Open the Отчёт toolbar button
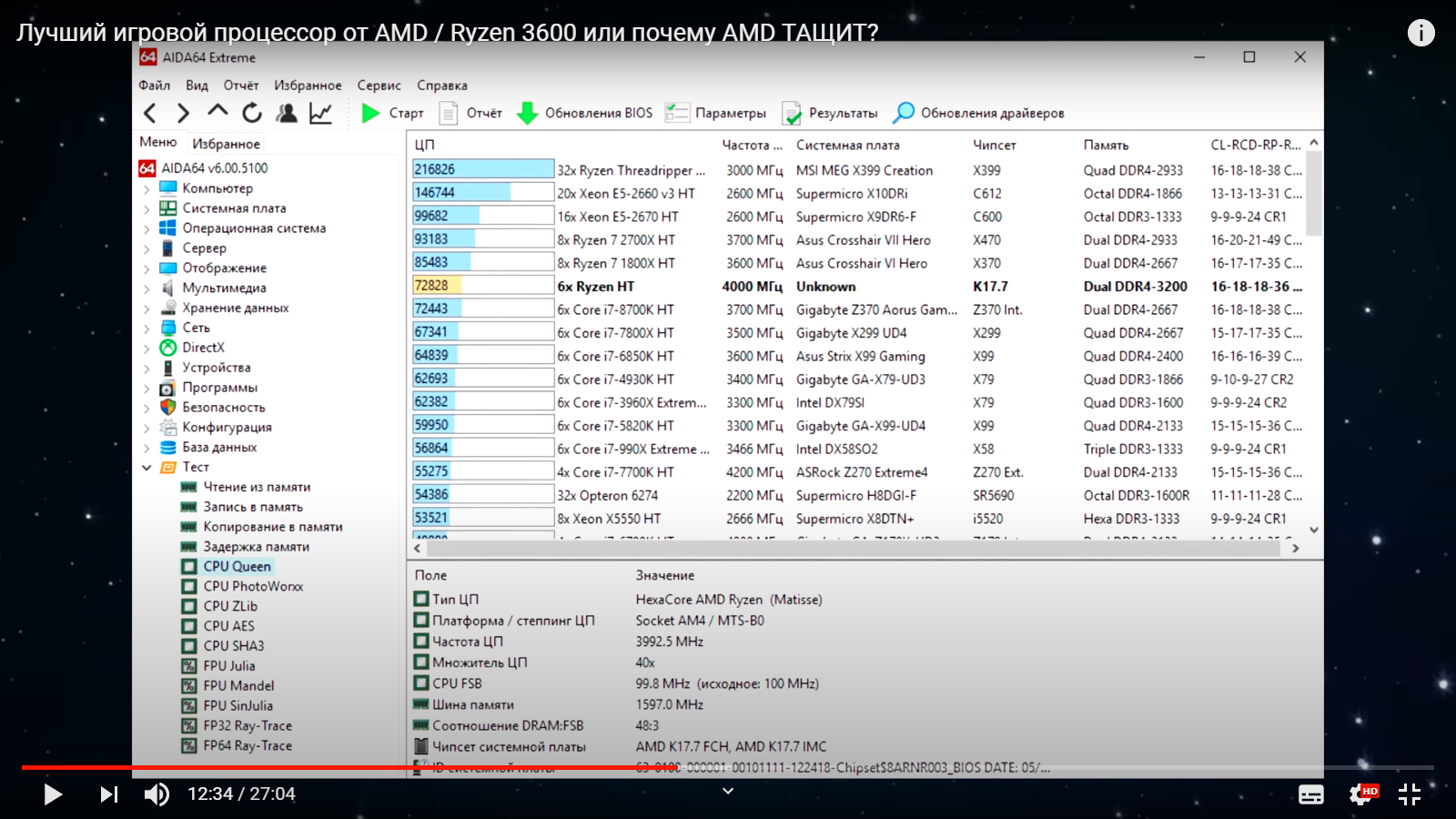The image size is (1456, 819). (x=470, y=113)
